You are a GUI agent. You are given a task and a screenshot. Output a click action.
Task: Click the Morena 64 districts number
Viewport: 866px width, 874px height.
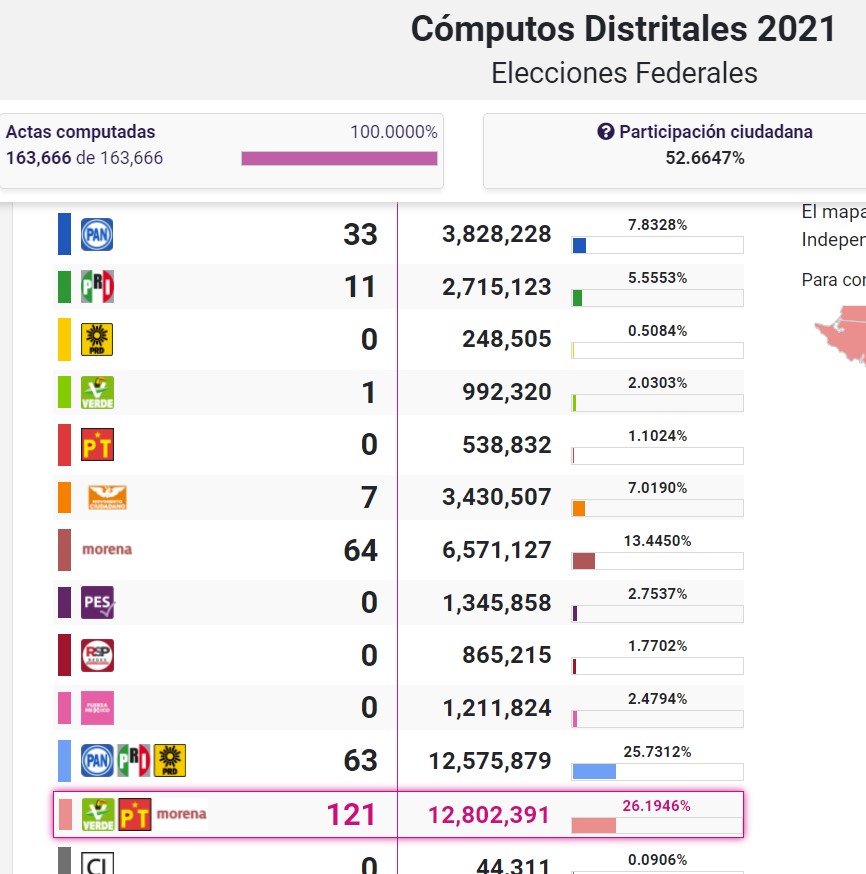coord(359,550)
